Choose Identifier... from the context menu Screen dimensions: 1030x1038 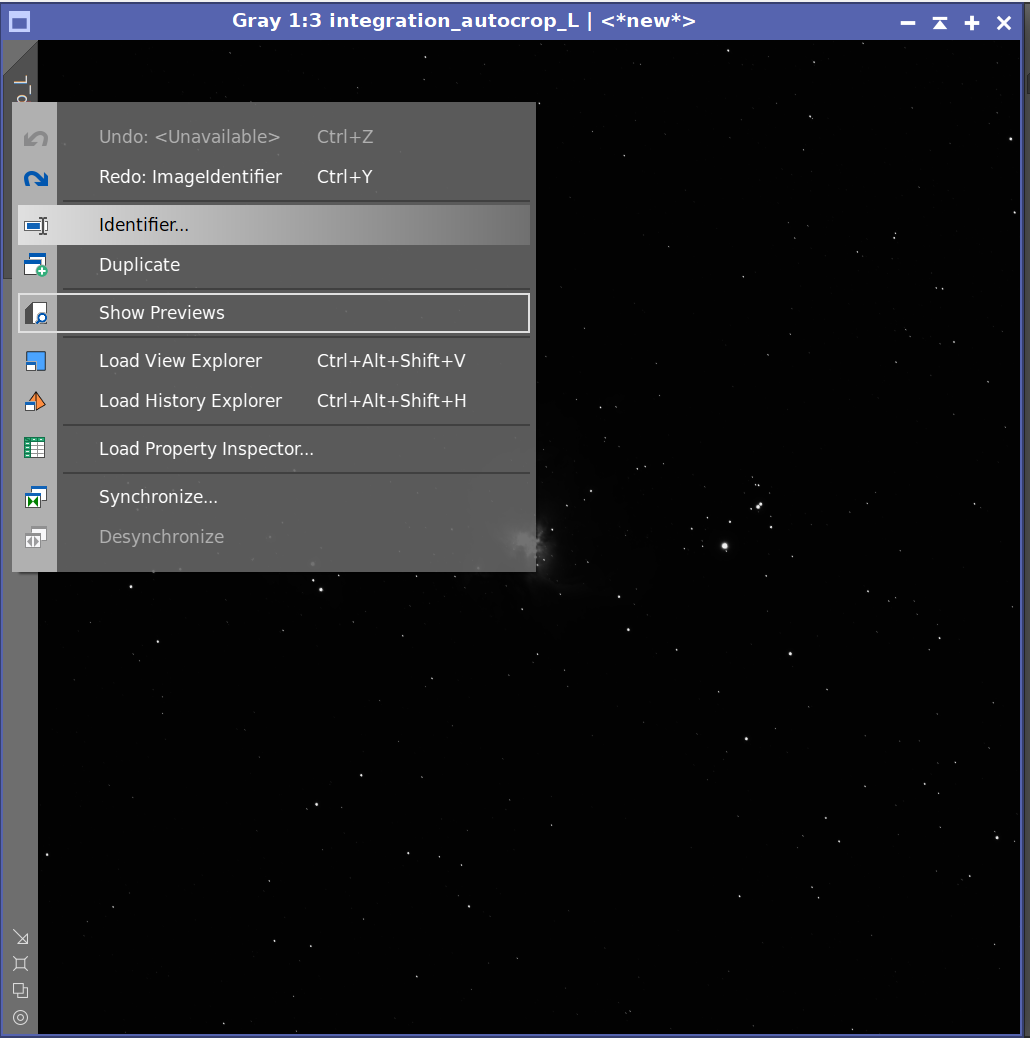point(144,225)
